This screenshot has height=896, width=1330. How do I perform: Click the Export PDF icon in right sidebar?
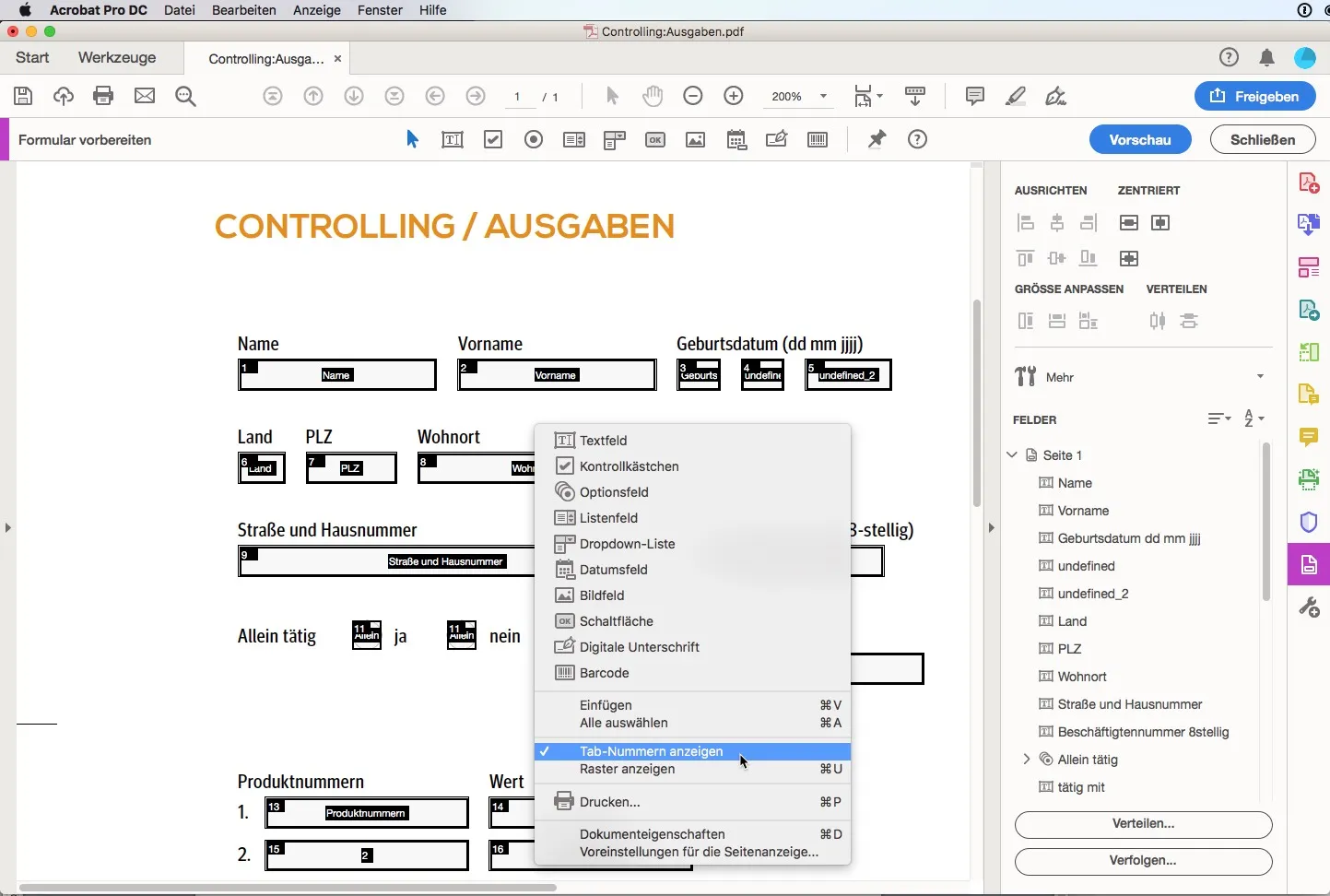(x=1308, y=224)
